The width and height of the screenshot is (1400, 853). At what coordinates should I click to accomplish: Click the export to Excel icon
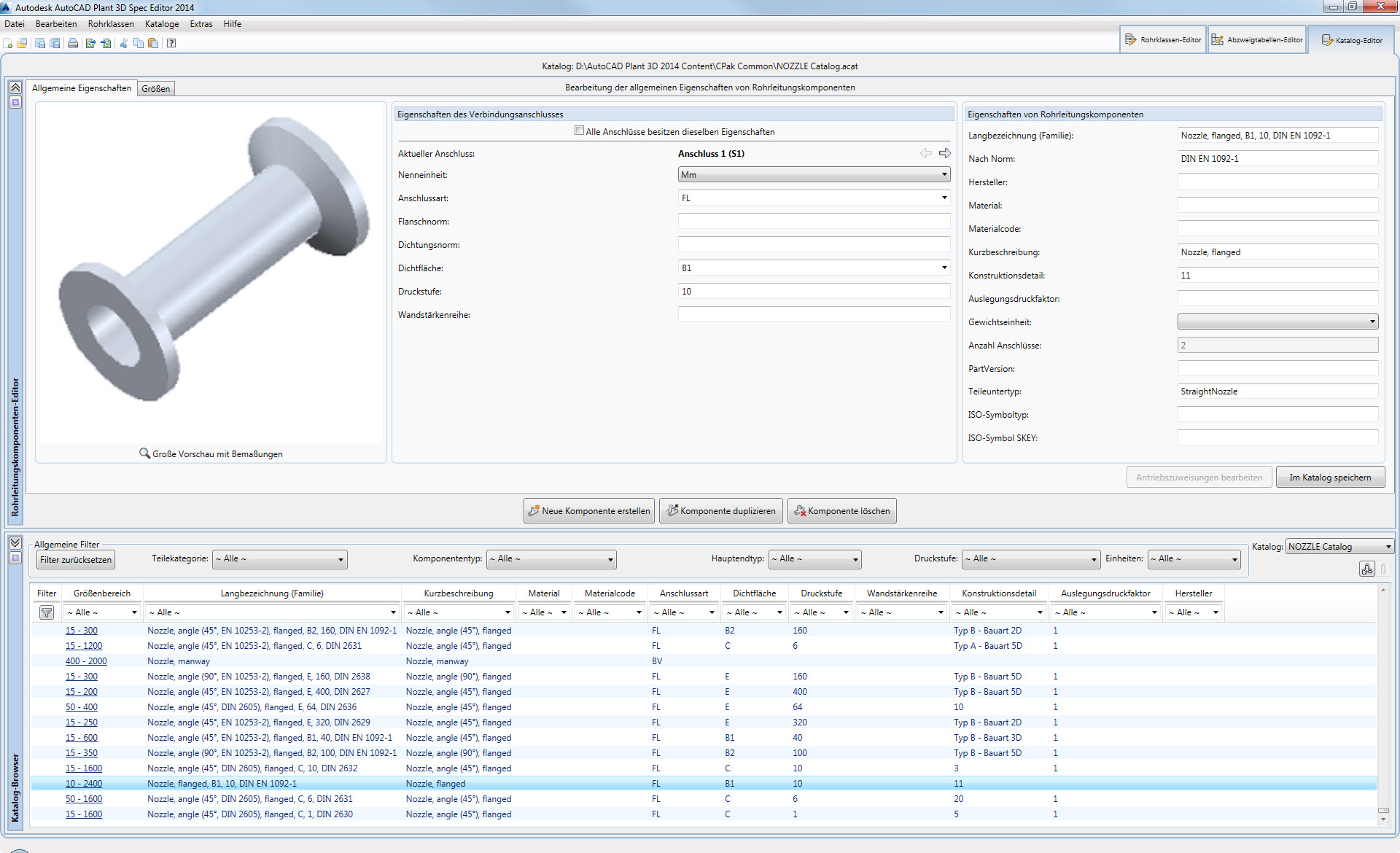click(90, 43)
